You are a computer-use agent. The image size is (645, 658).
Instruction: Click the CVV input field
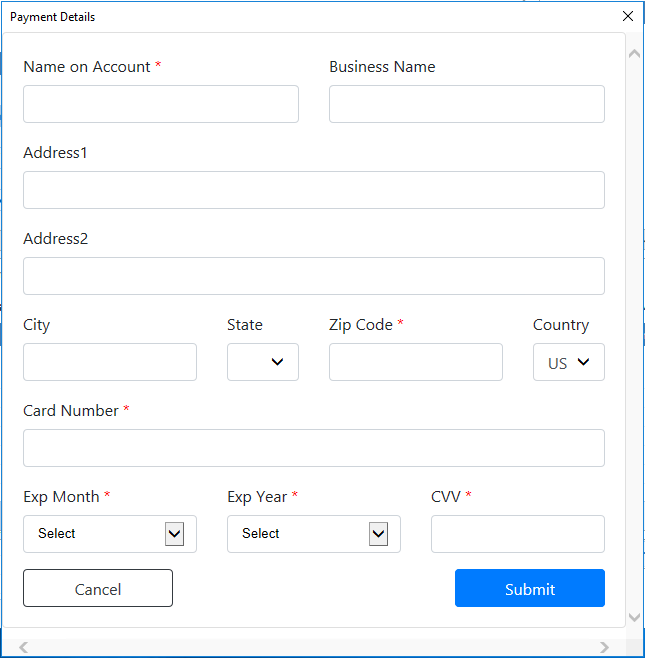pos(518,534)
